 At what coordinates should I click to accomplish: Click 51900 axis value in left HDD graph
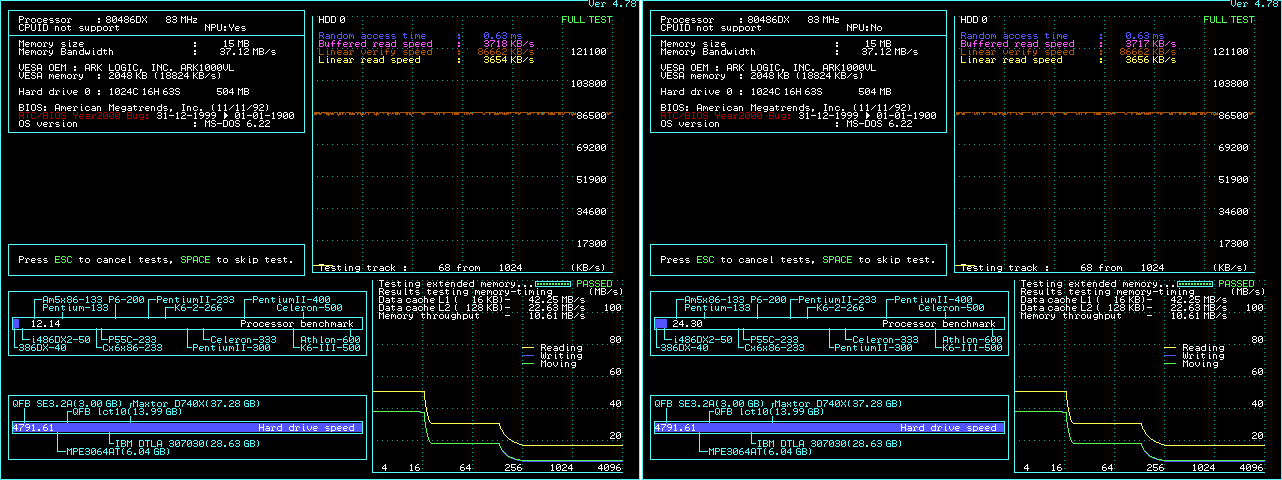tap(590, 180)
